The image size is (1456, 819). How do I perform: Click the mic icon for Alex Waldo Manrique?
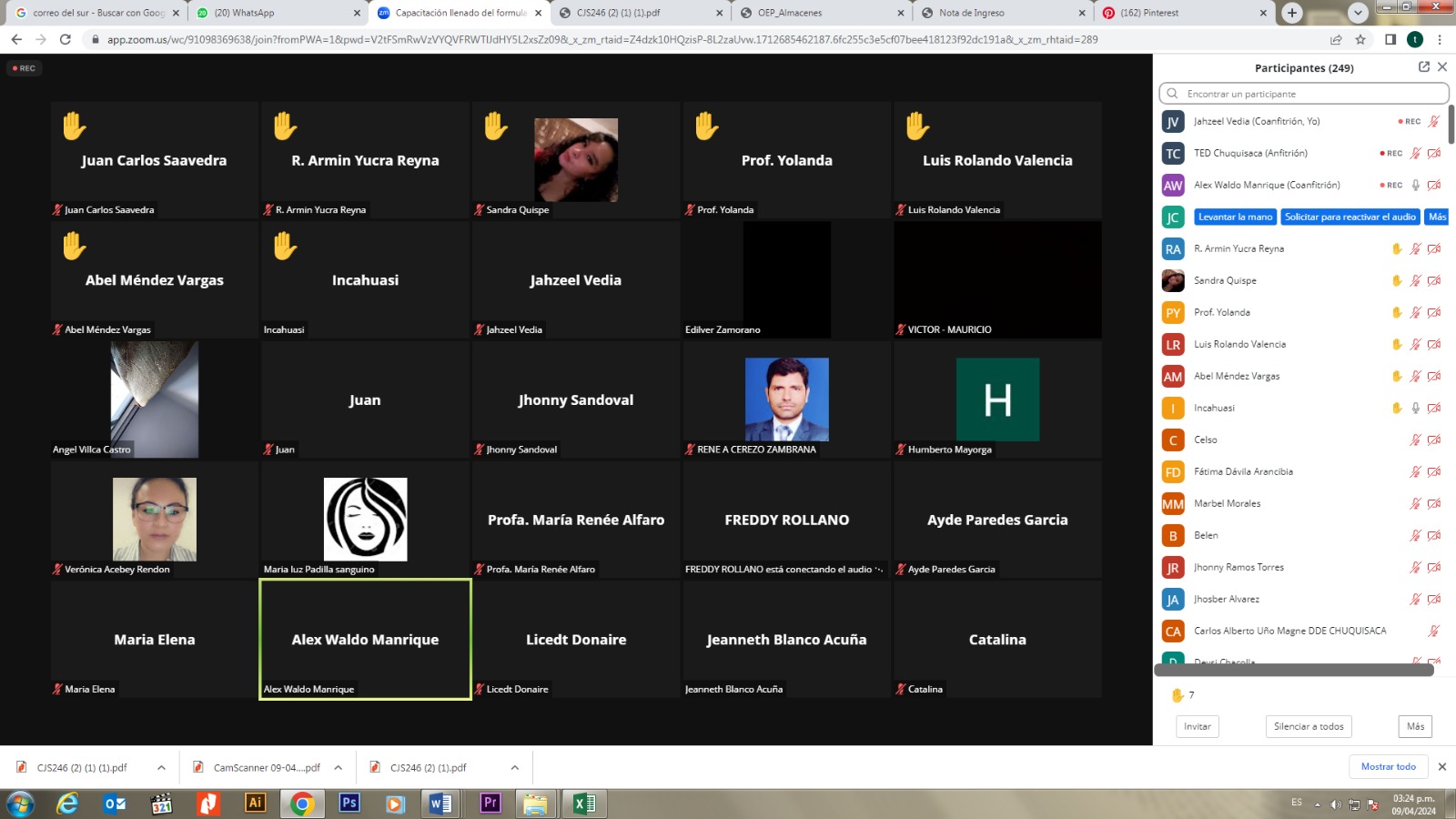tap(1415, 186)
